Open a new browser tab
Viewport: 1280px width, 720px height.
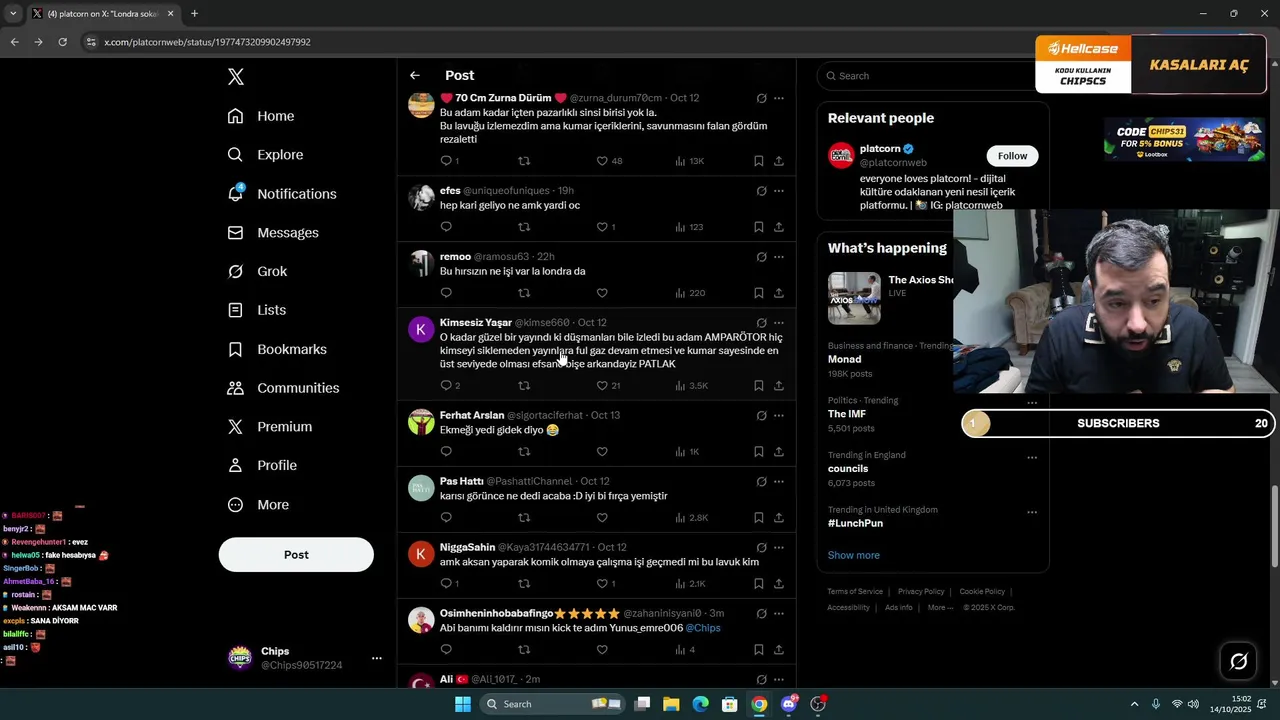pos(194,14)
